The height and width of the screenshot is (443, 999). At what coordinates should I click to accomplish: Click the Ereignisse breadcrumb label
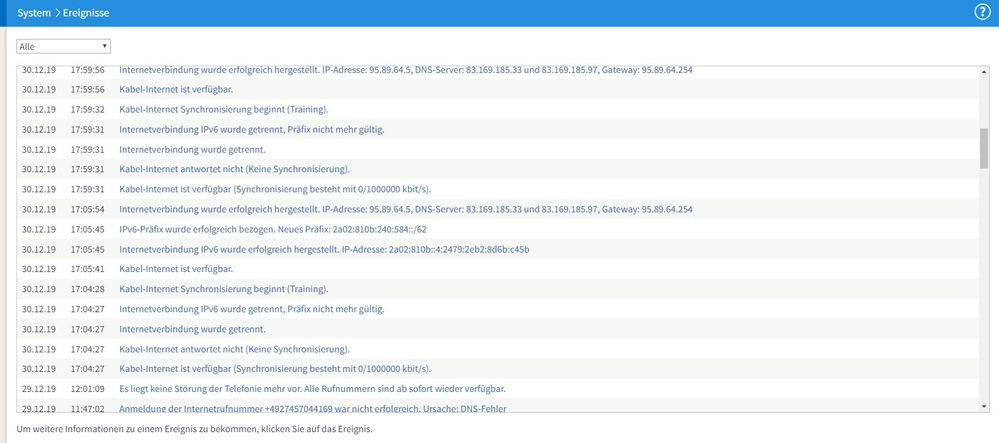[x=86, y=13]
